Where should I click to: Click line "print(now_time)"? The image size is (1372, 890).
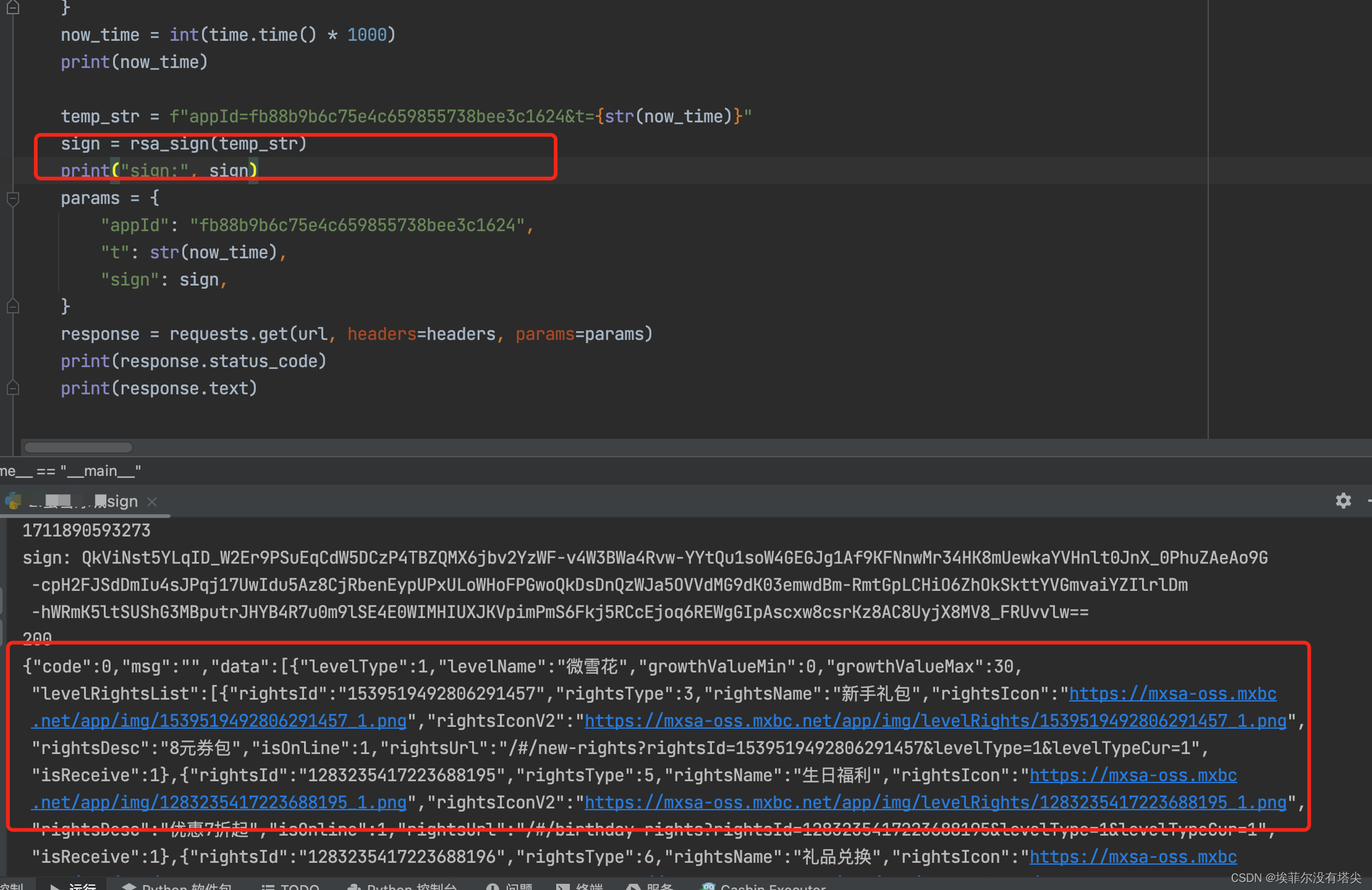tap(134, 62)
